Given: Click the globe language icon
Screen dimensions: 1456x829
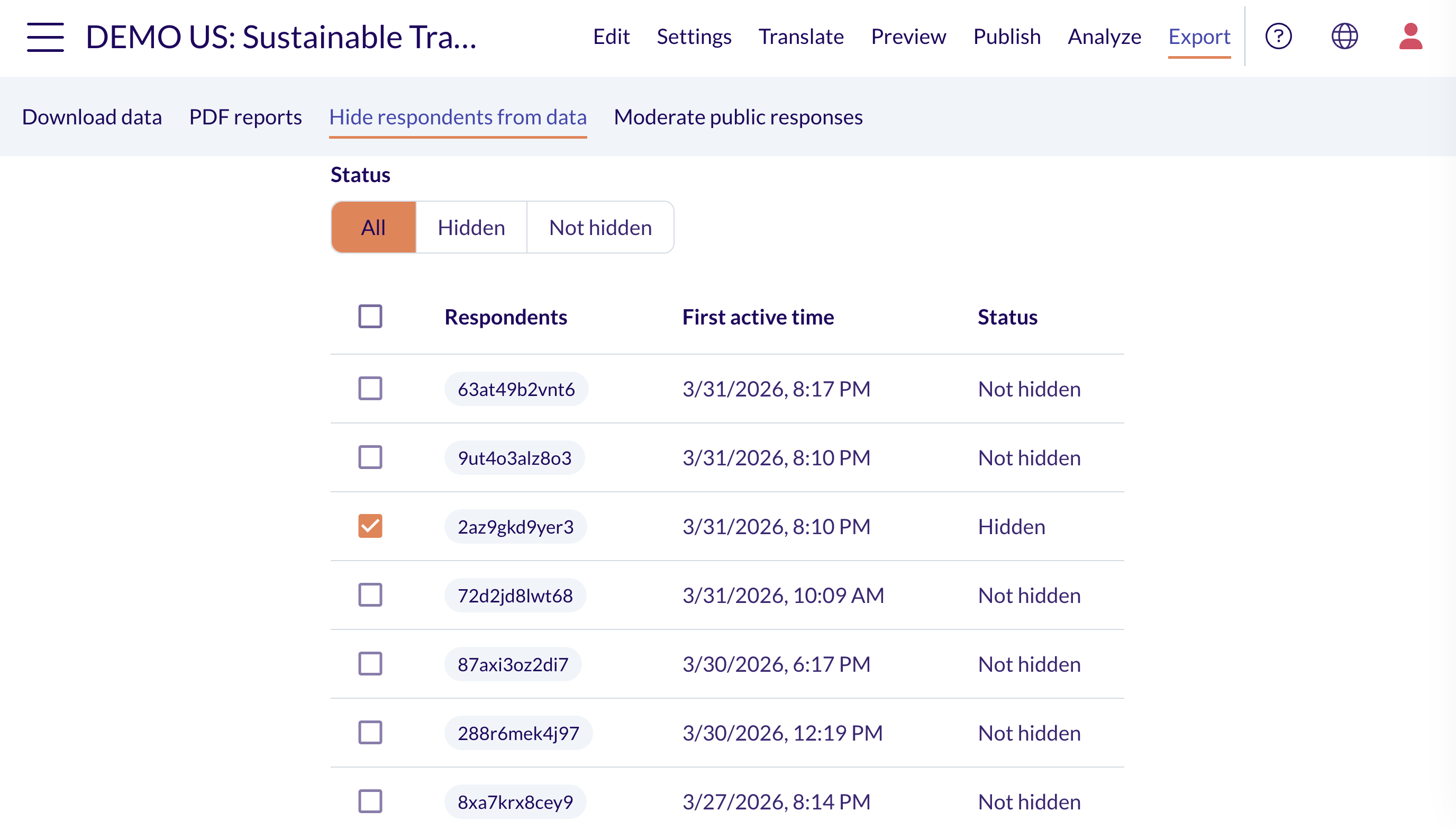Looking at the screenshot, I should 1344,37.
